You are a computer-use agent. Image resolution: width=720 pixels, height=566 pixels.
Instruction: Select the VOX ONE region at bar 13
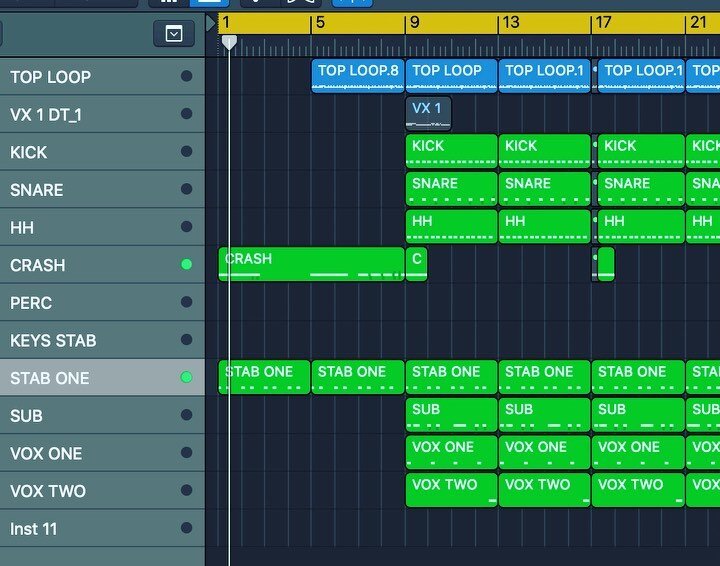(544, 452)
